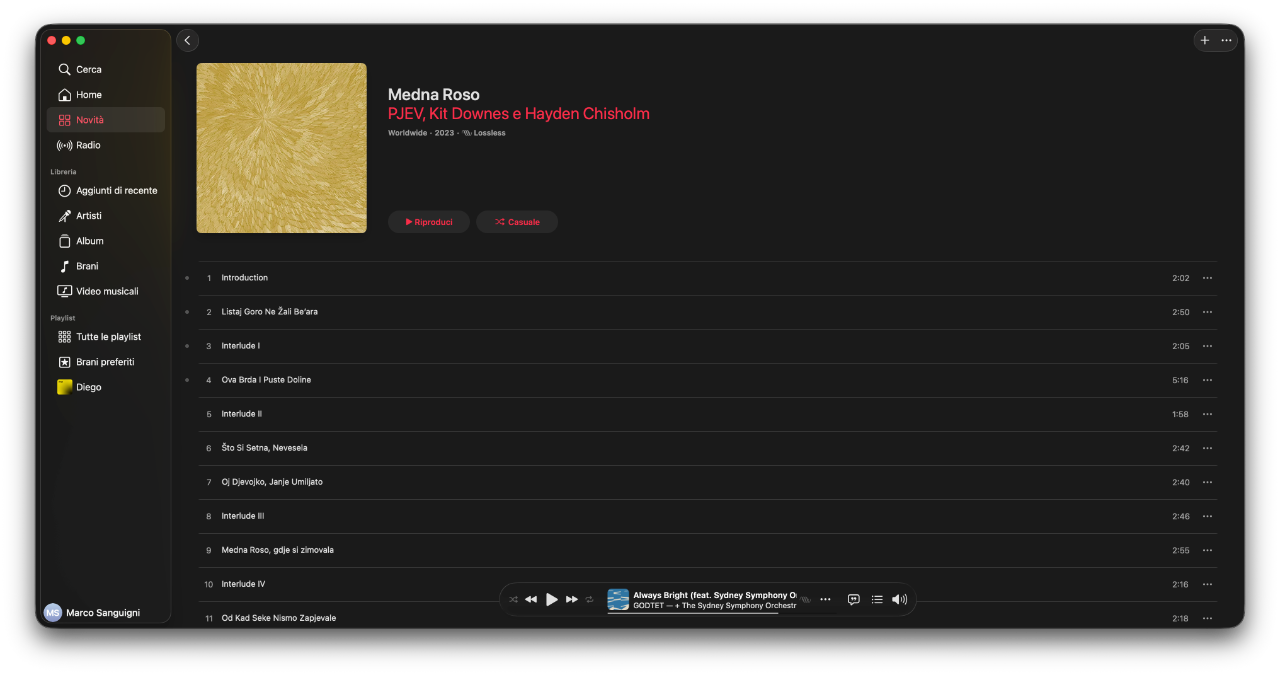
Task: Click the volume speaker icon
Action: tap(899, 599)
